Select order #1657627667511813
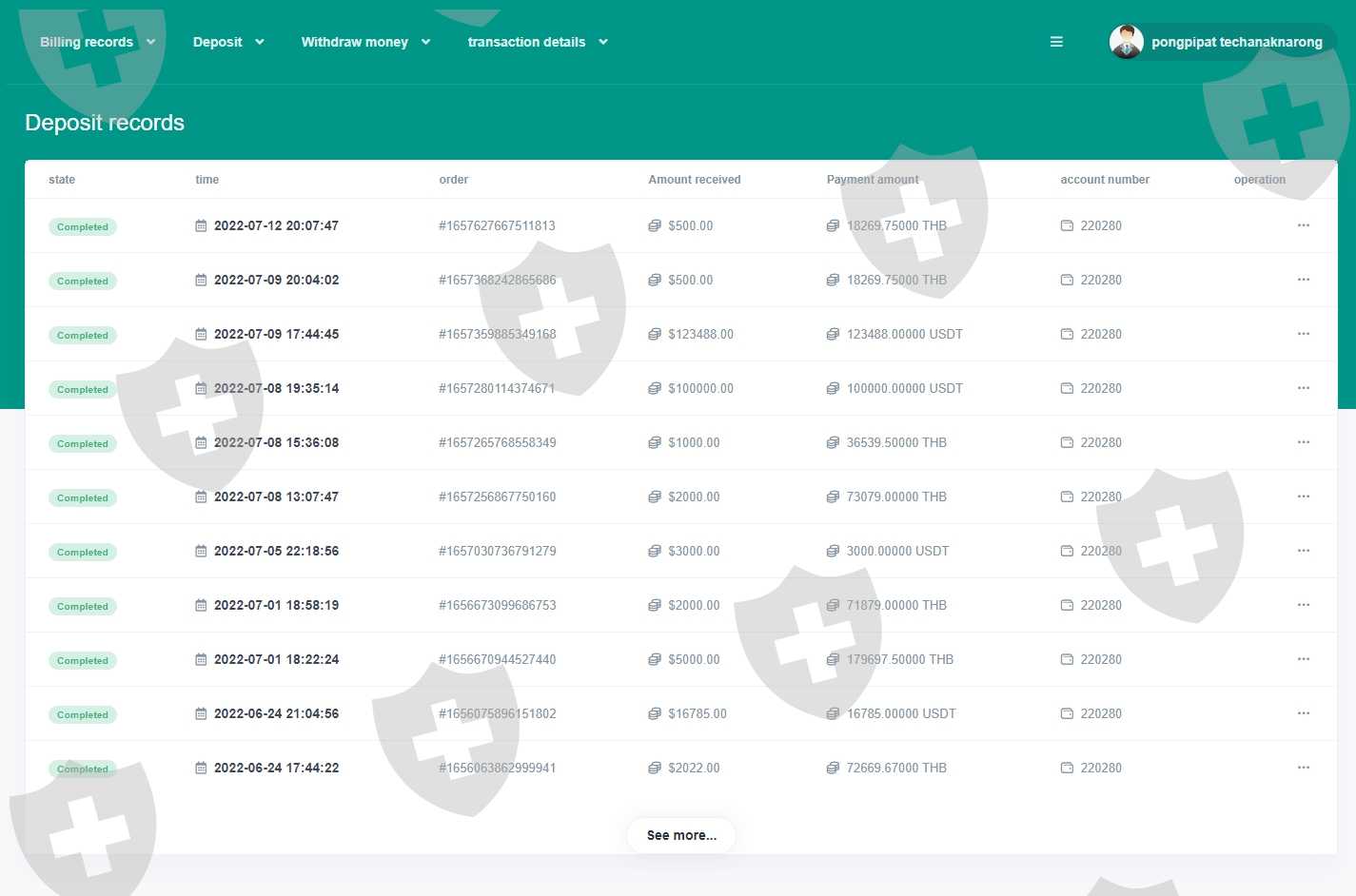Image resolution: width=1356 pixels, height=896 pixels. click(x=497, y=225)
